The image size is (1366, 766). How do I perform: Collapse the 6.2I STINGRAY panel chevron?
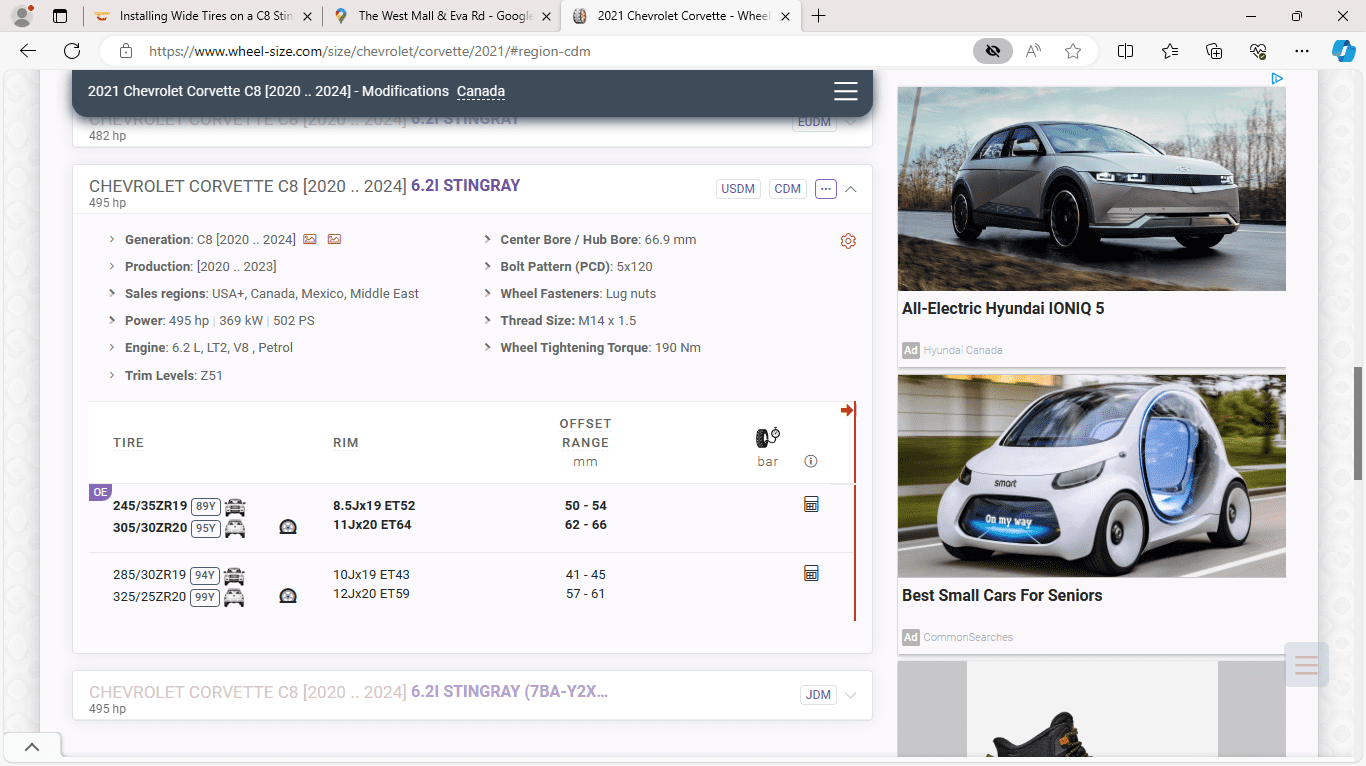pos(849,188)
